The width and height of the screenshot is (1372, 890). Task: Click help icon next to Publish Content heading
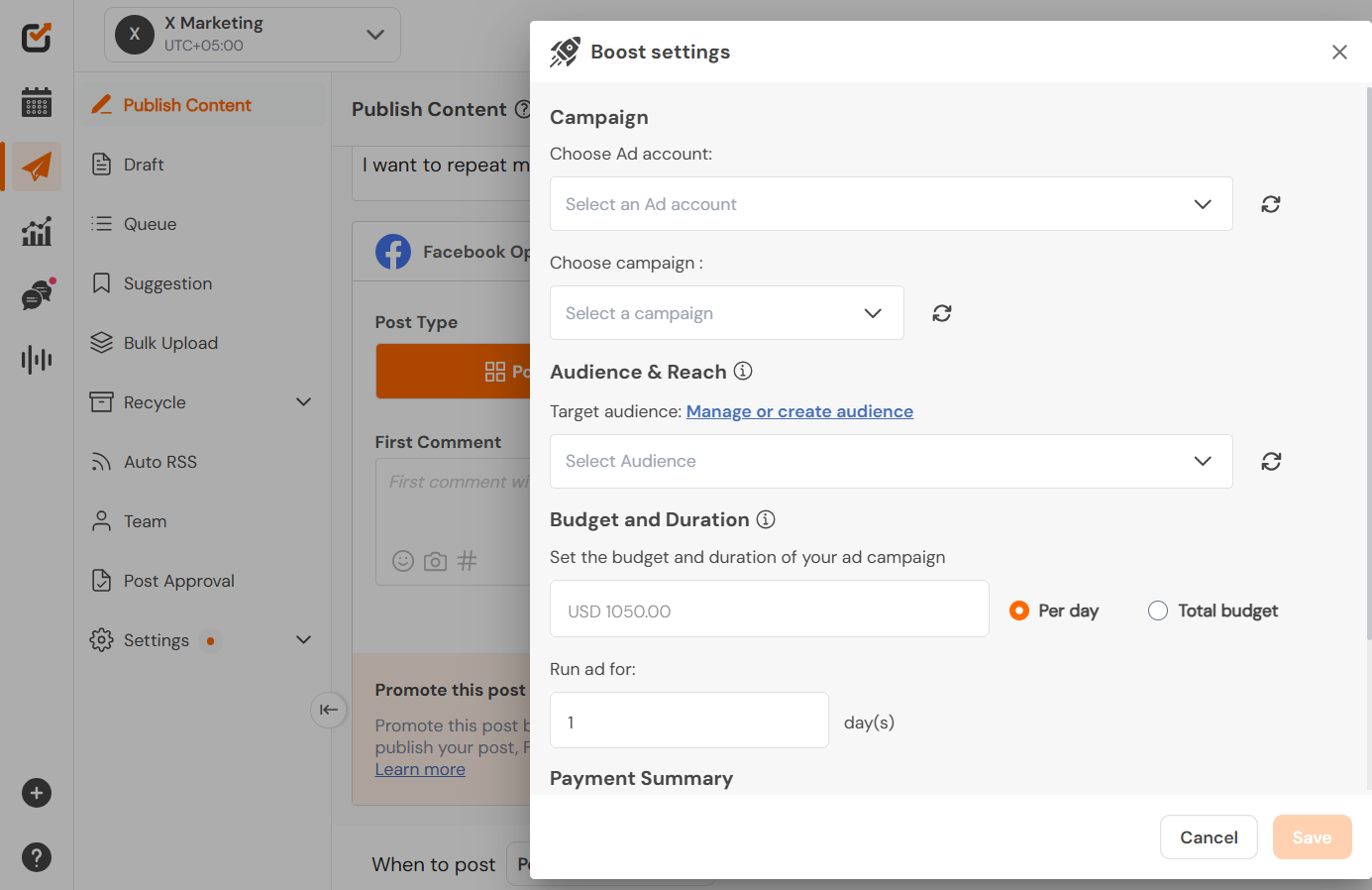pyautogui.click(x=523, y=109)
